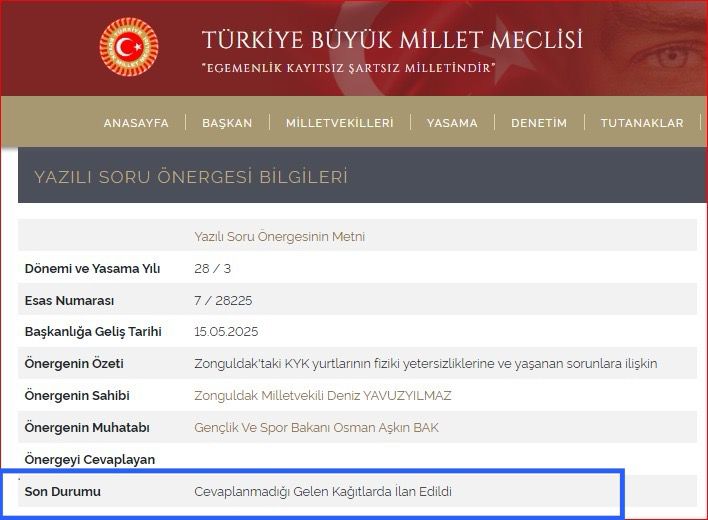The image size is (708, 520).
Task: Click the Son Durumu value Cevaplanmadığı Gelen Kağıtlarda İlan Edildi
Action: click(x=323, y=492)
